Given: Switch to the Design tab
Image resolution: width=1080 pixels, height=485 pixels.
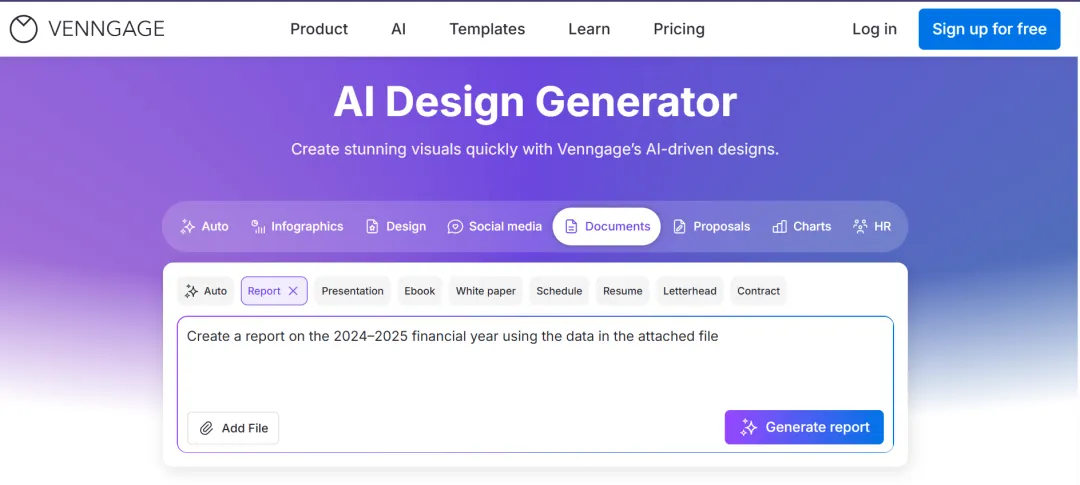Looking at the screenshot, I should coord(396,227).
